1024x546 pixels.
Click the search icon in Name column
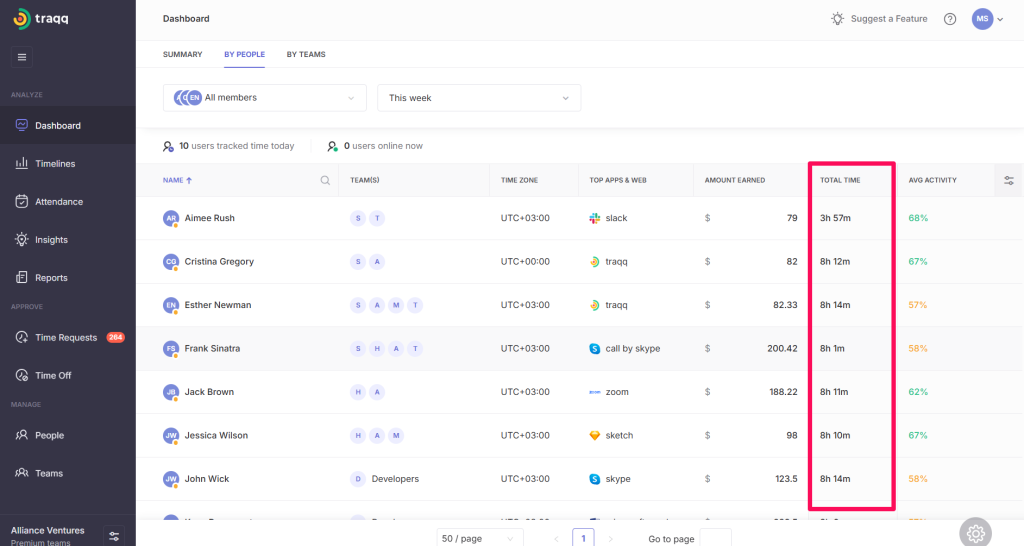(325, 181)
